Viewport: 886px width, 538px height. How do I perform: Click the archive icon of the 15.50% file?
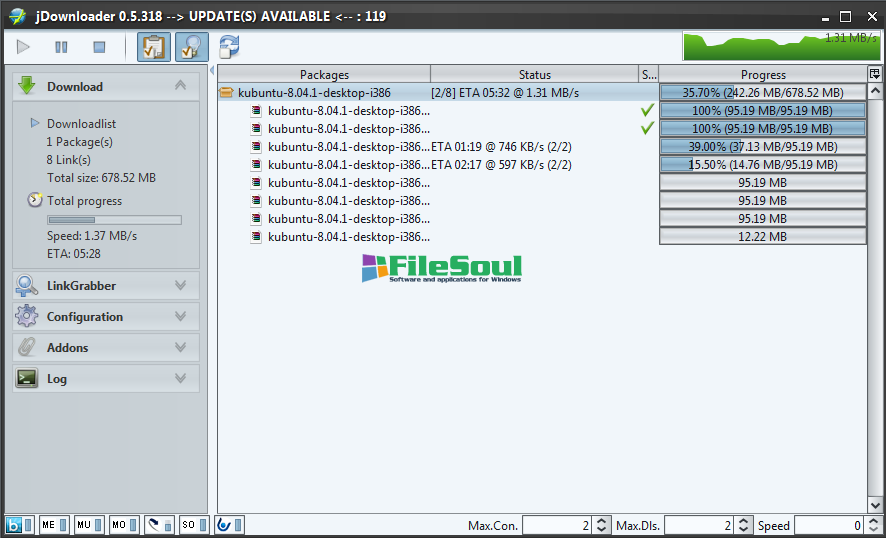click(x=257, y=165)
